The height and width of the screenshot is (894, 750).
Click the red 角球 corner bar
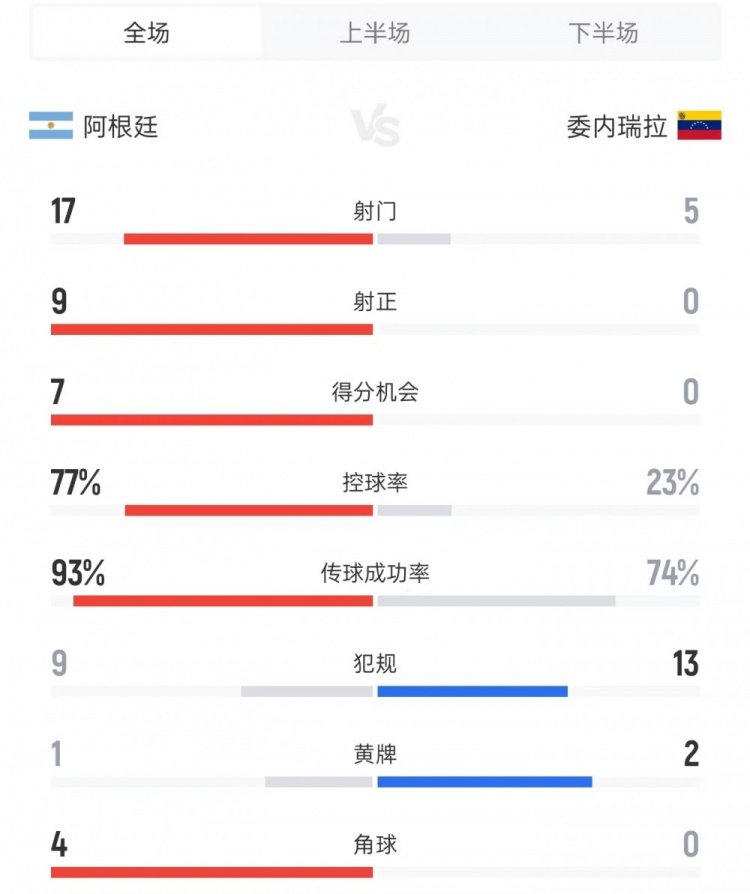[212, 872]
